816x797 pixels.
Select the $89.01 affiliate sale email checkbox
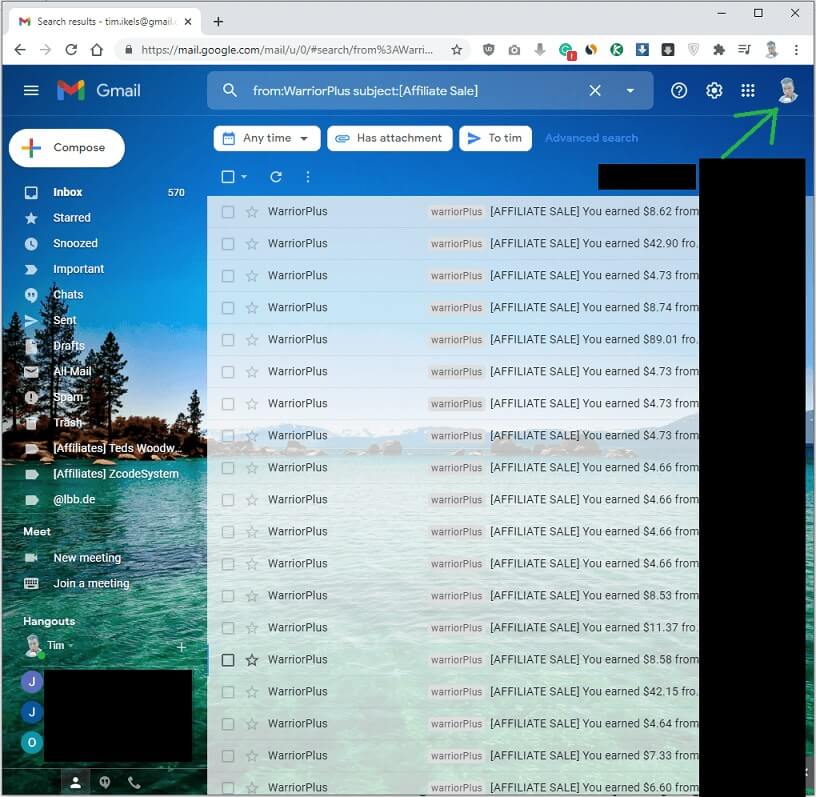tap(228, 340)
